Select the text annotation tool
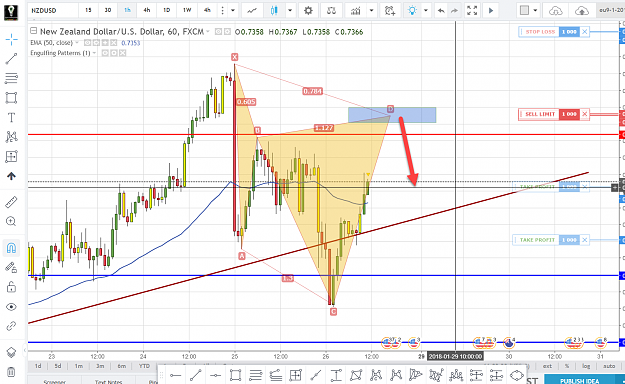 coord(11,117)
